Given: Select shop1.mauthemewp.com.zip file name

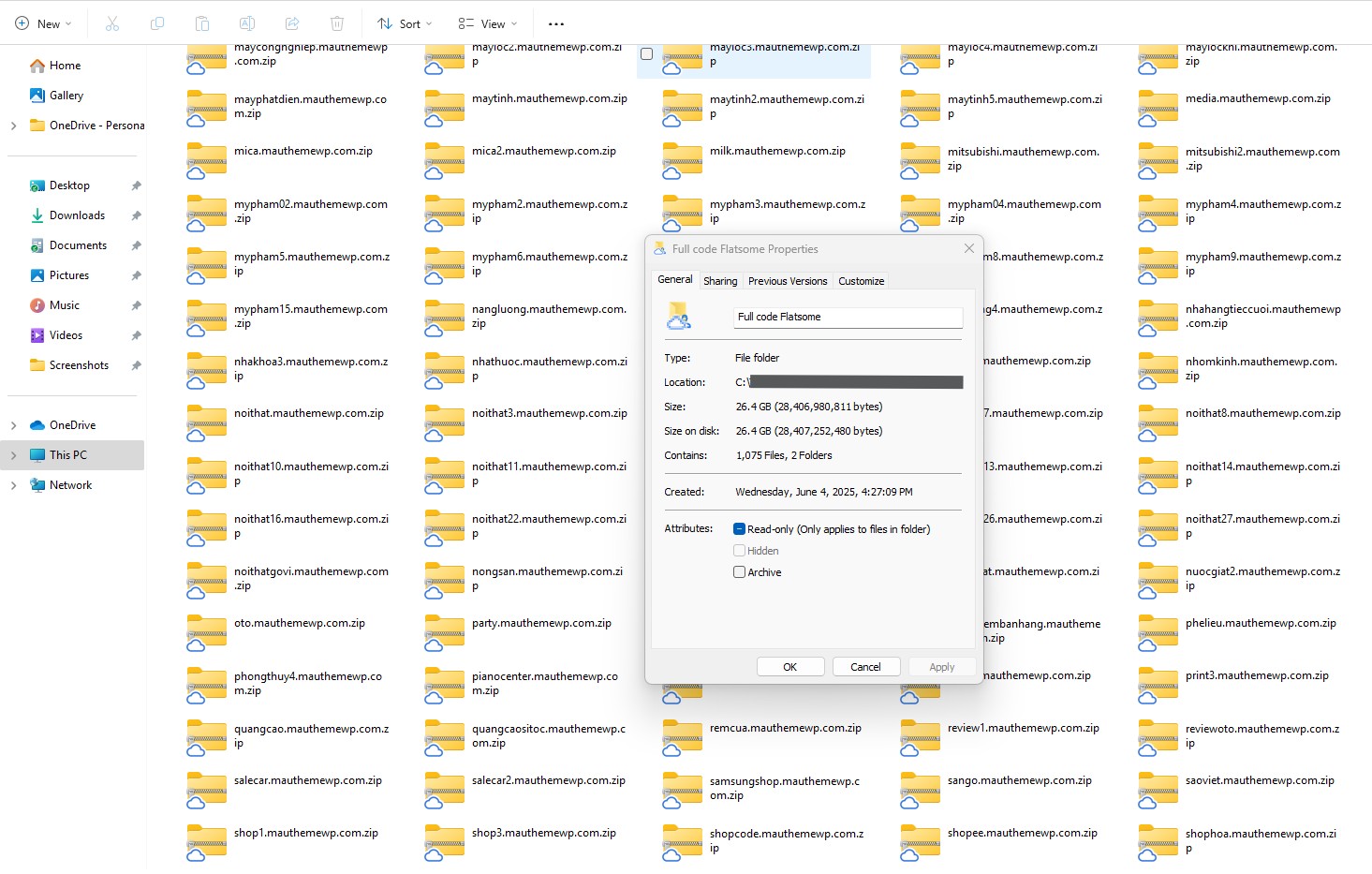Looking at the screenshot, I should pos(306,833).
